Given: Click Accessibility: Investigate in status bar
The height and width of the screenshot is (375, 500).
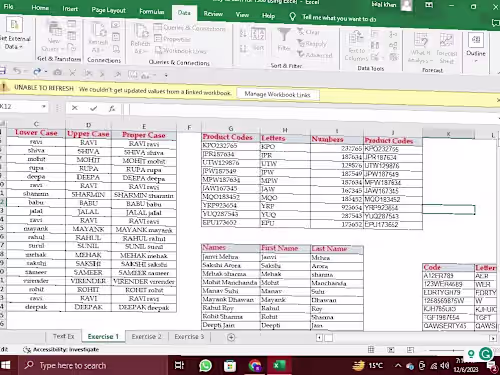Looking at the screenshot, I should (x=61, y=349).
